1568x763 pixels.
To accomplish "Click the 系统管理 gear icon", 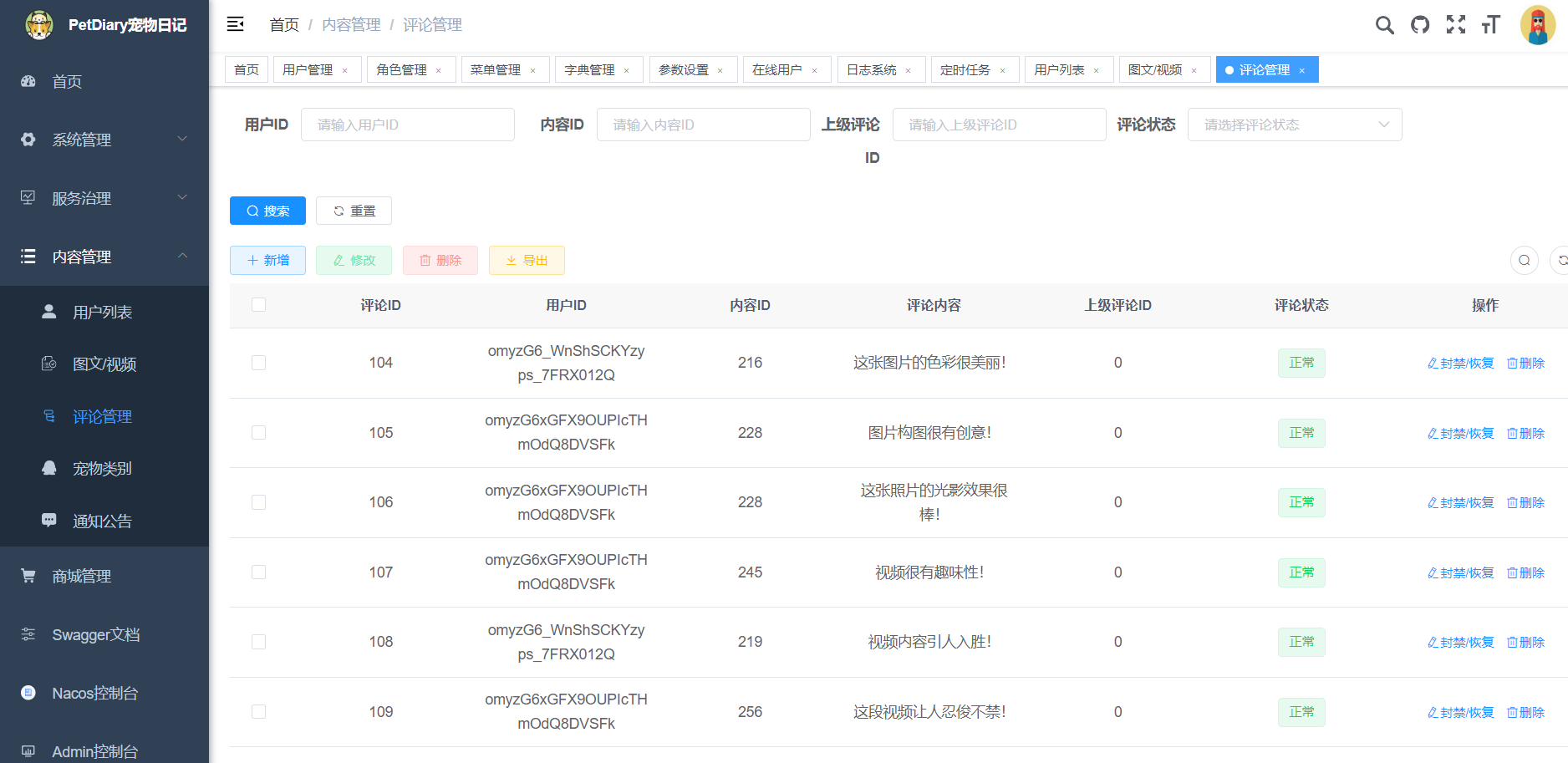I will pos(28,140).
